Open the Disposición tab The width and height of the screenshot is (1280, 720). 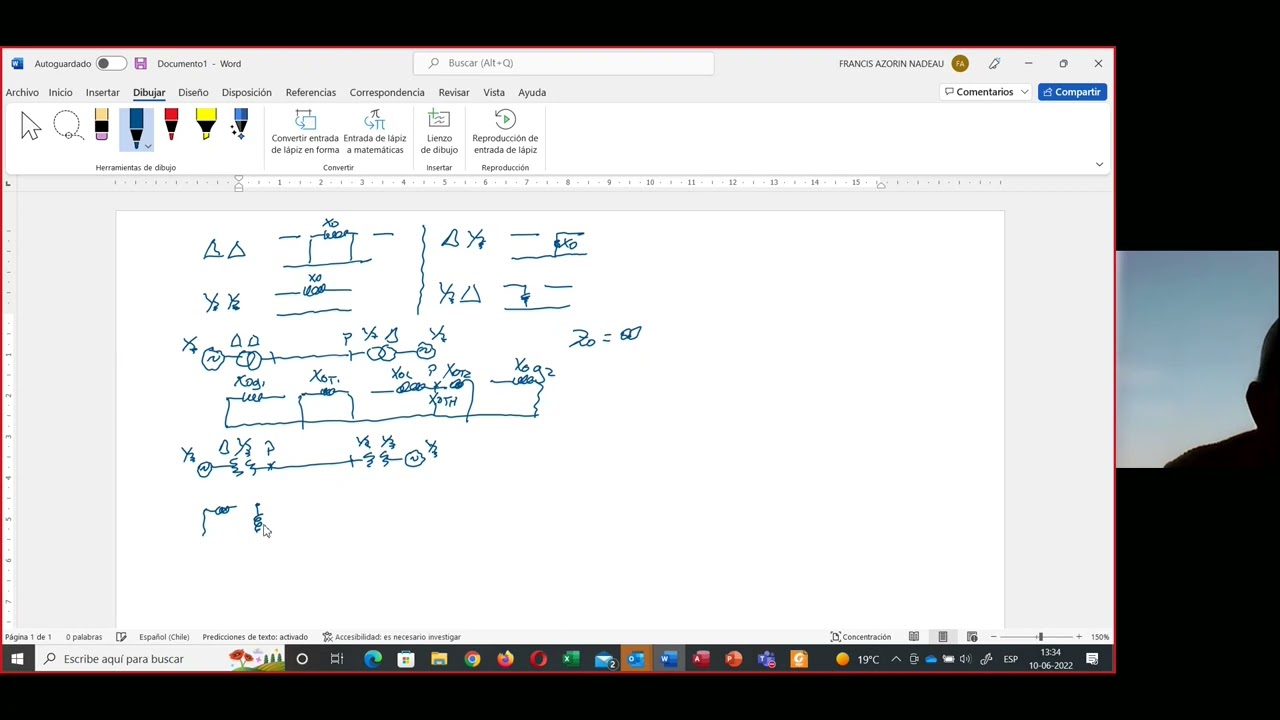[x=246, y=92]
